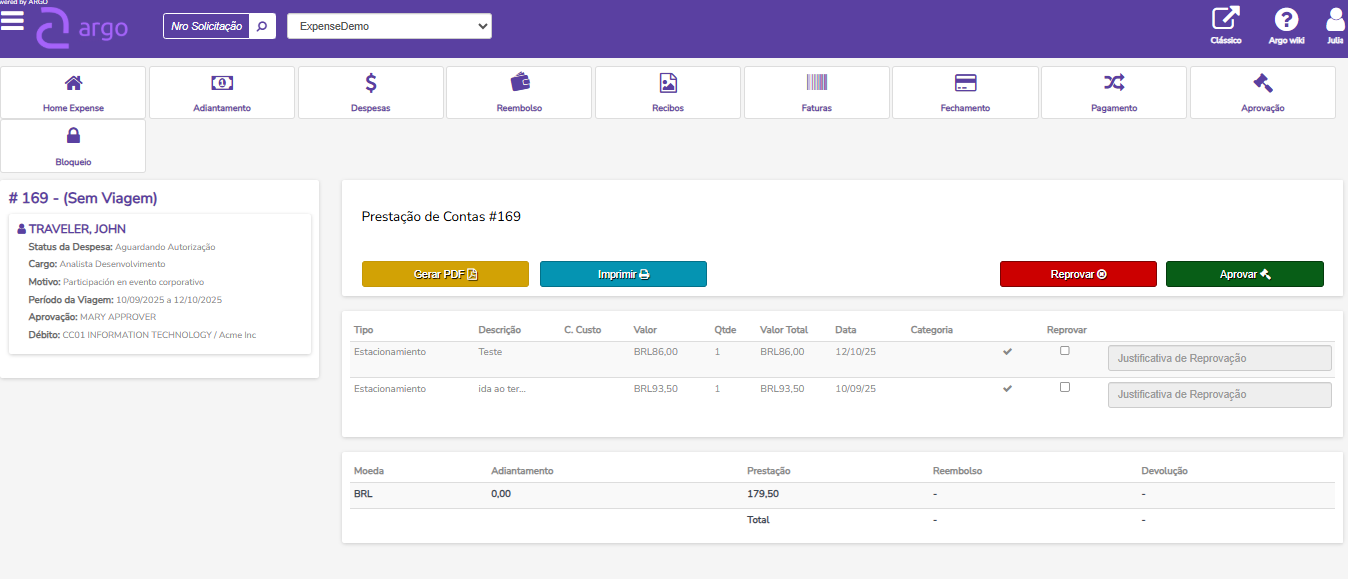Click the first Justificativa de Reprovação field
The height and width of the screenshot is (579, 1348).
point(1219,358)
